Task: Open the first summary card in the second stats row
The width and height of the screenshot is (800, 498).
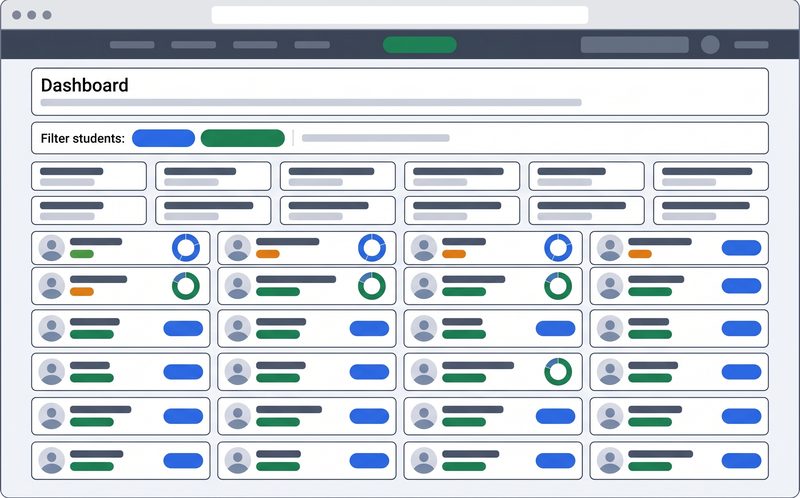Action: (89, 210)
